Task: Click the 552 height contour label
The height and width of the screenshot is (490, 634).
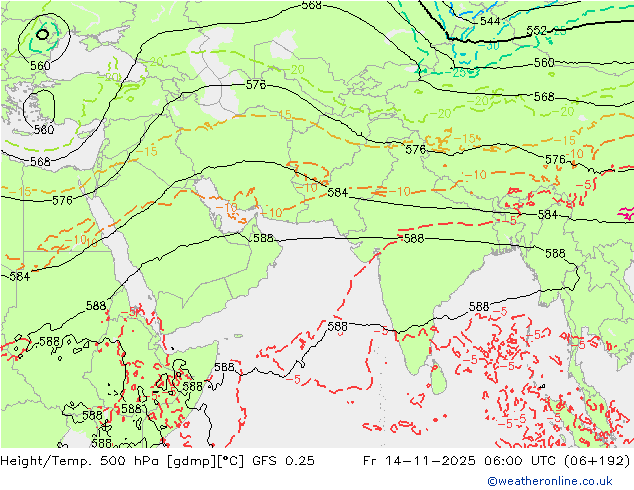Action: (x=537, y=31)
